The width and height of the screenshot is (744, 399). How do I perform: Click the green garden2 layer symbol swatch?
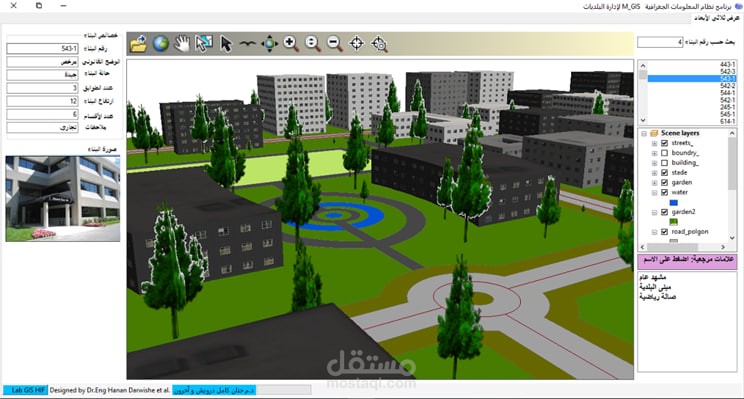(673, 222)
